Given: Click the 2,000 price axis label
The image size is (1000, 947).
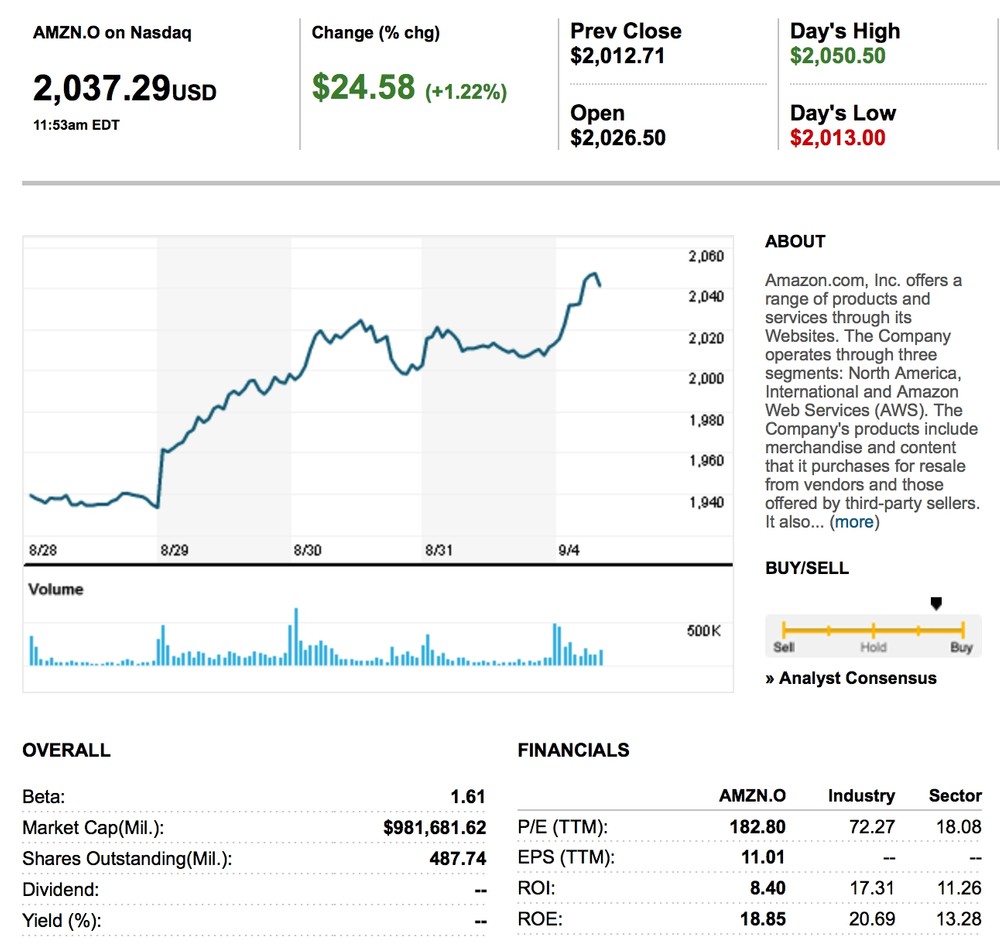Looking at the screenshot, I should [706, 379].
